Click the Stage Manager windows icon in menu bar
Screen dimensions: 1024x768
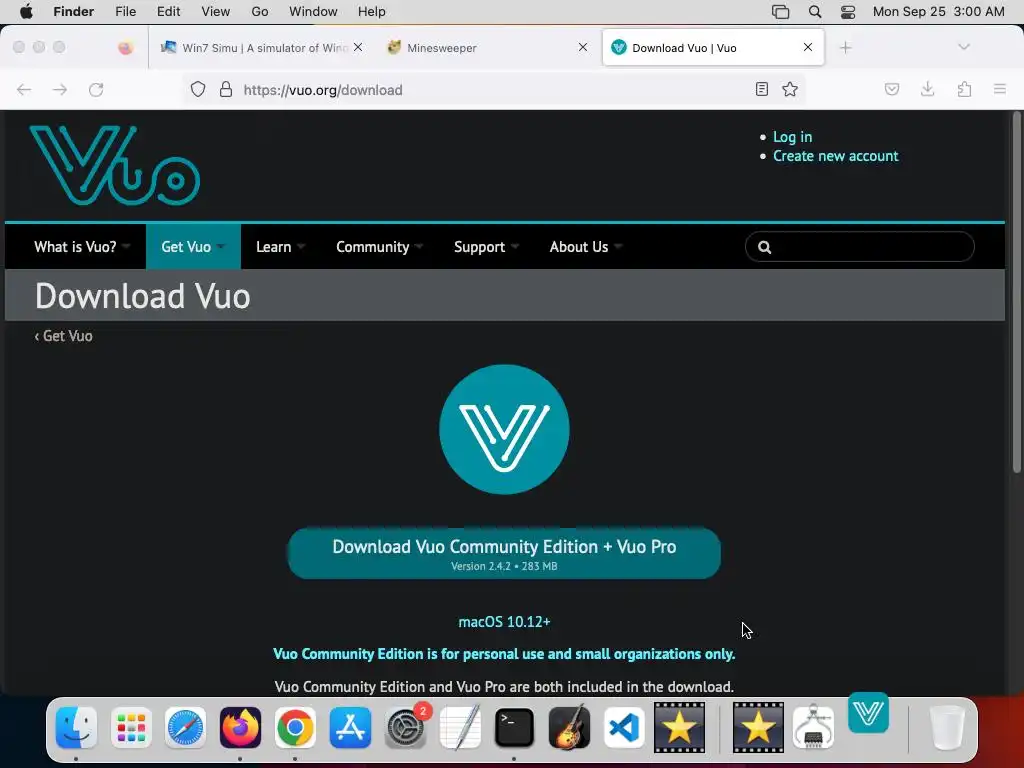[780, 12]
